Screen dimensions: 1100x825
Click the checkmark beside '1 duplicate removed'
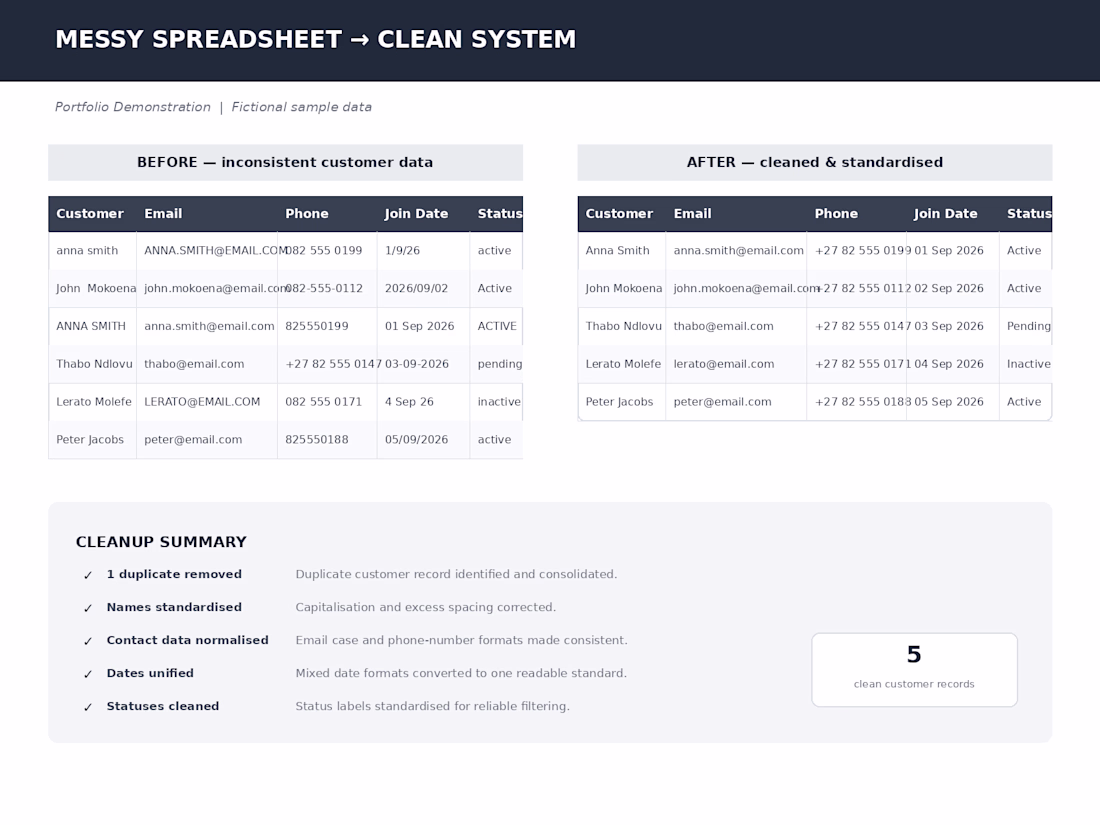88,575
